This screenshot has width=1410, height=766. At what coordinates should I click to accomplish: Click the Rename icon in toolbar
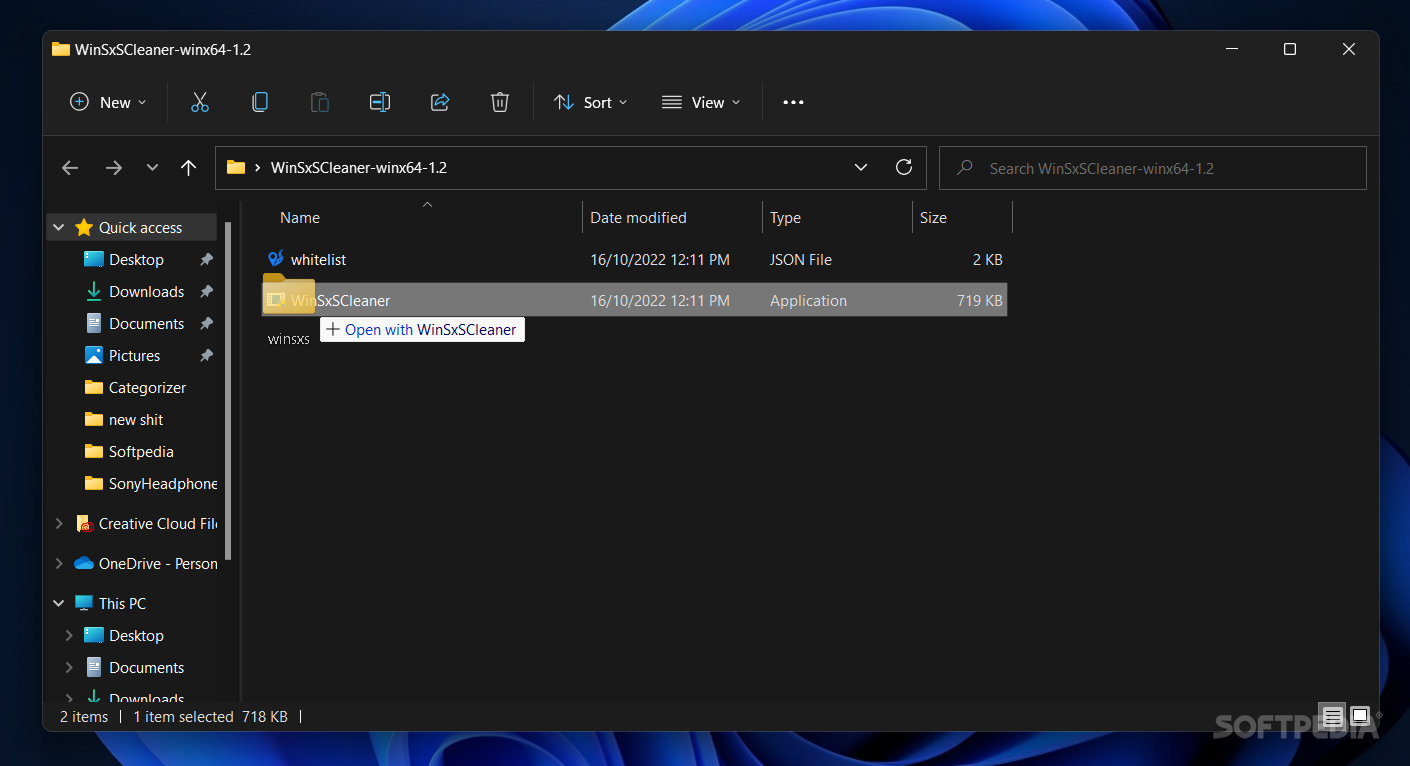(380, 102)
